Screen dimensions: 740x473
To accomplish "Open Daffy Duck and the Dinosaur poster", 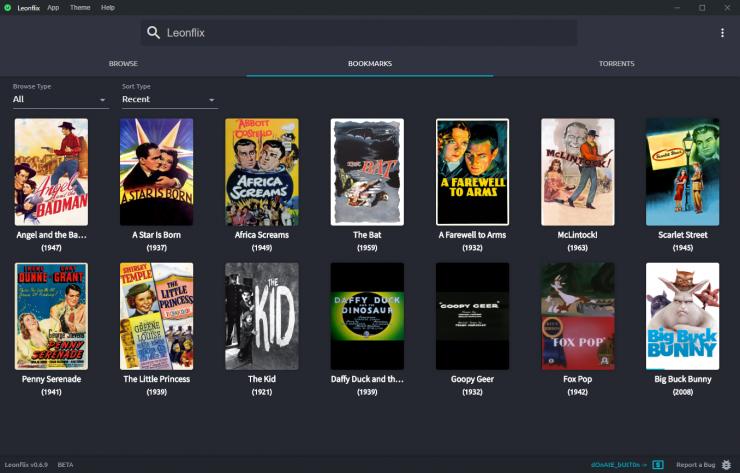I will coord(367,316).
